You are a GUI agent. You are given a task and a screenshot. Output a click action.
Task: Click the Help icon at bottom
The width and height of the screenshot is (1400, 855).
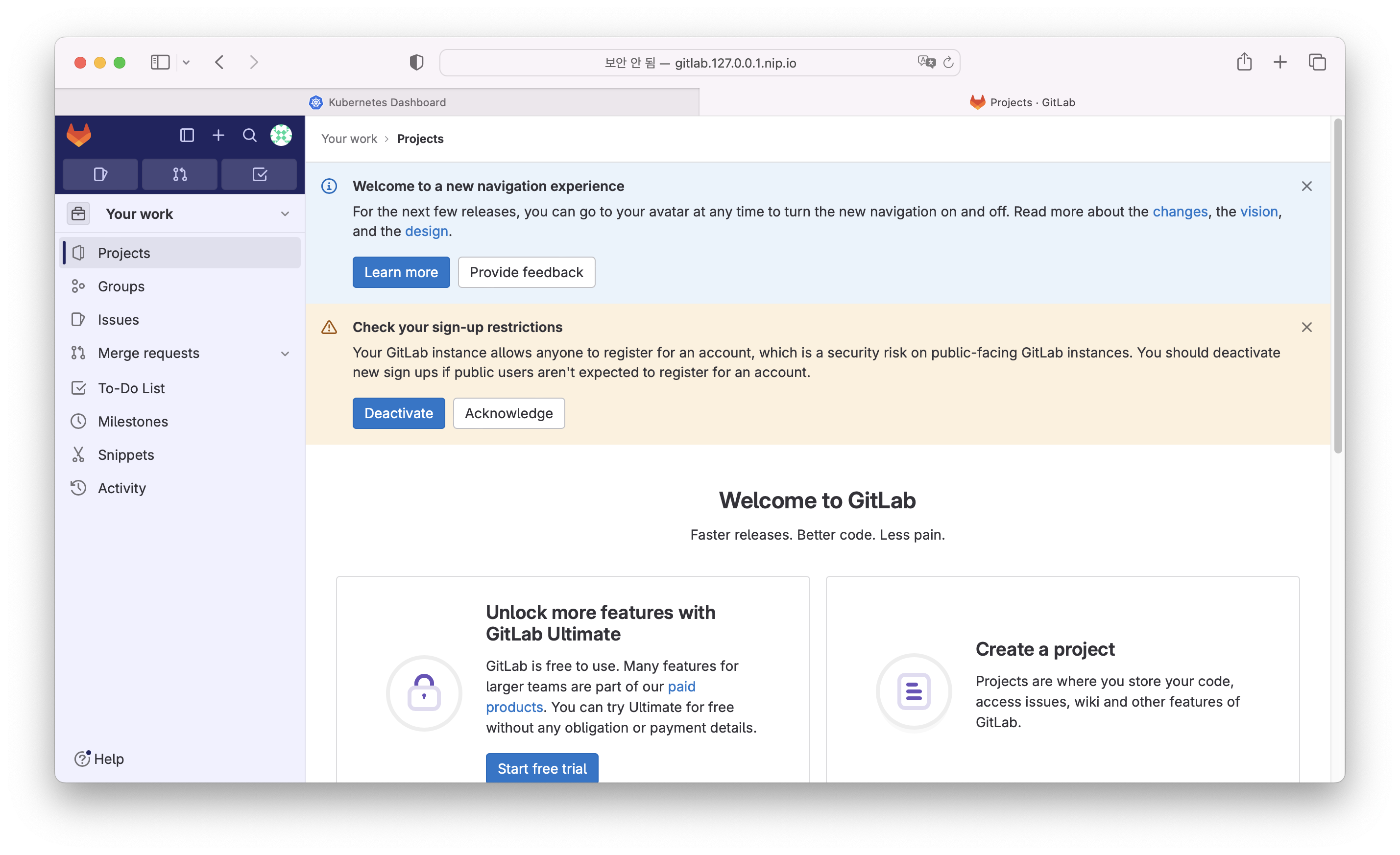99,759
